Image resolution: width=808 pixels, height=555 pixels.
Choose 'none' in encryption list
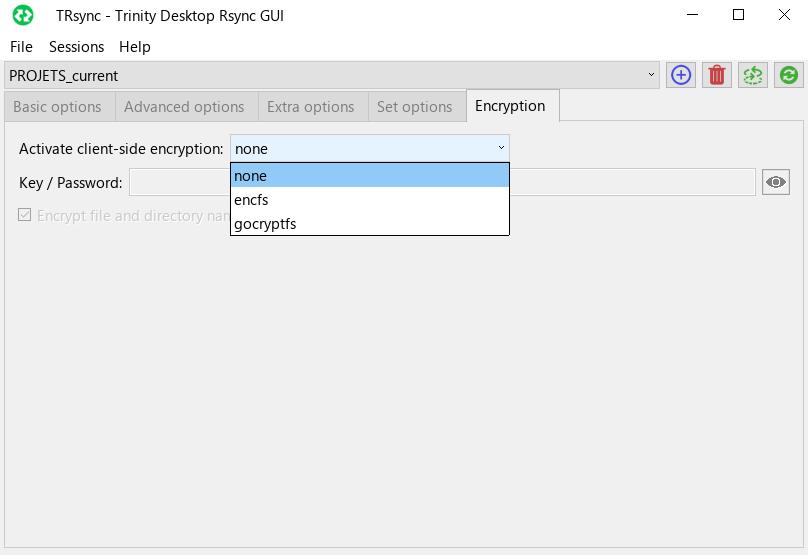coord(369,176)
